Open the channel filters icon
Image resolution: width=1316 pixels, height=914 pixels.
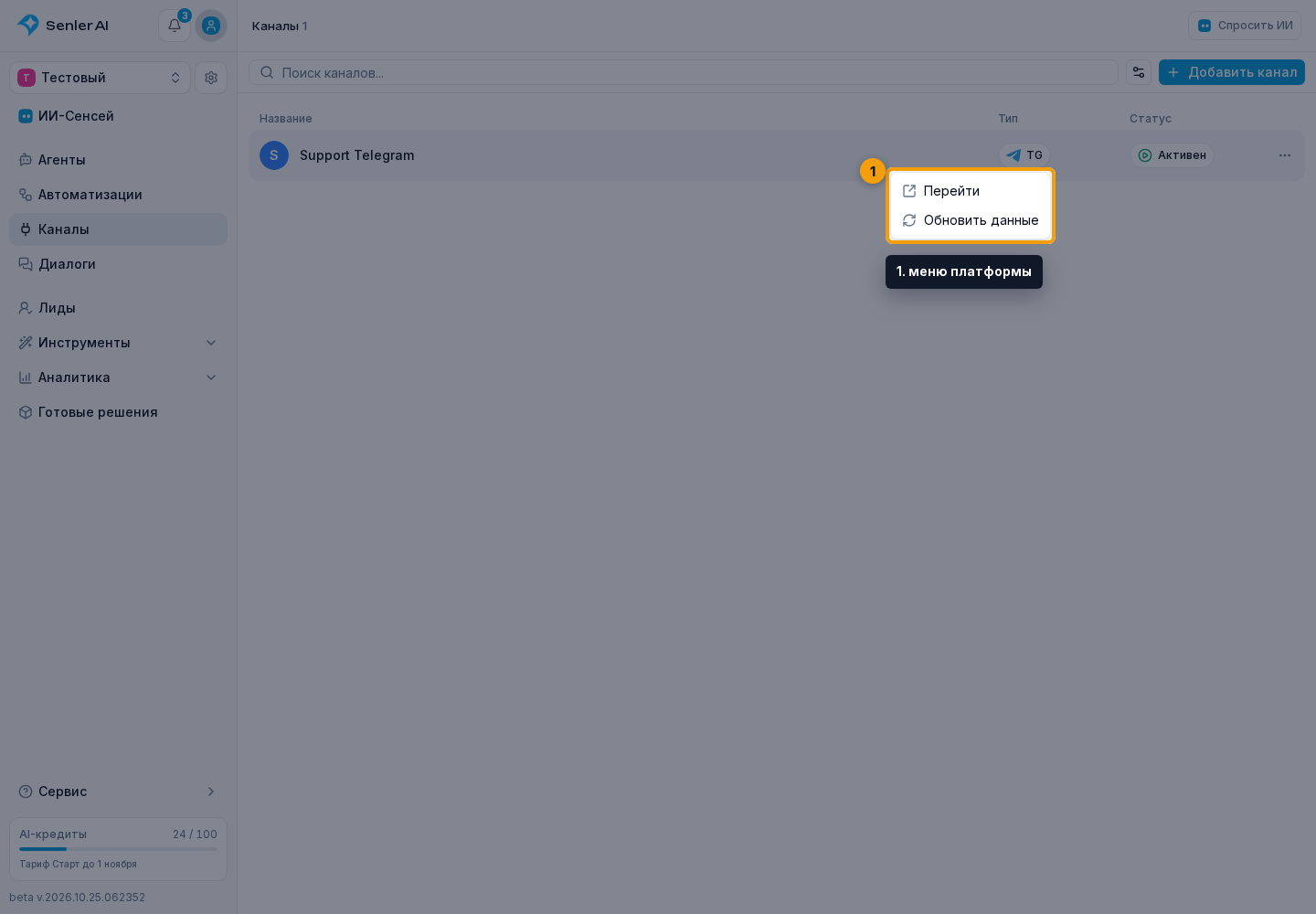tap(1139, 72)
